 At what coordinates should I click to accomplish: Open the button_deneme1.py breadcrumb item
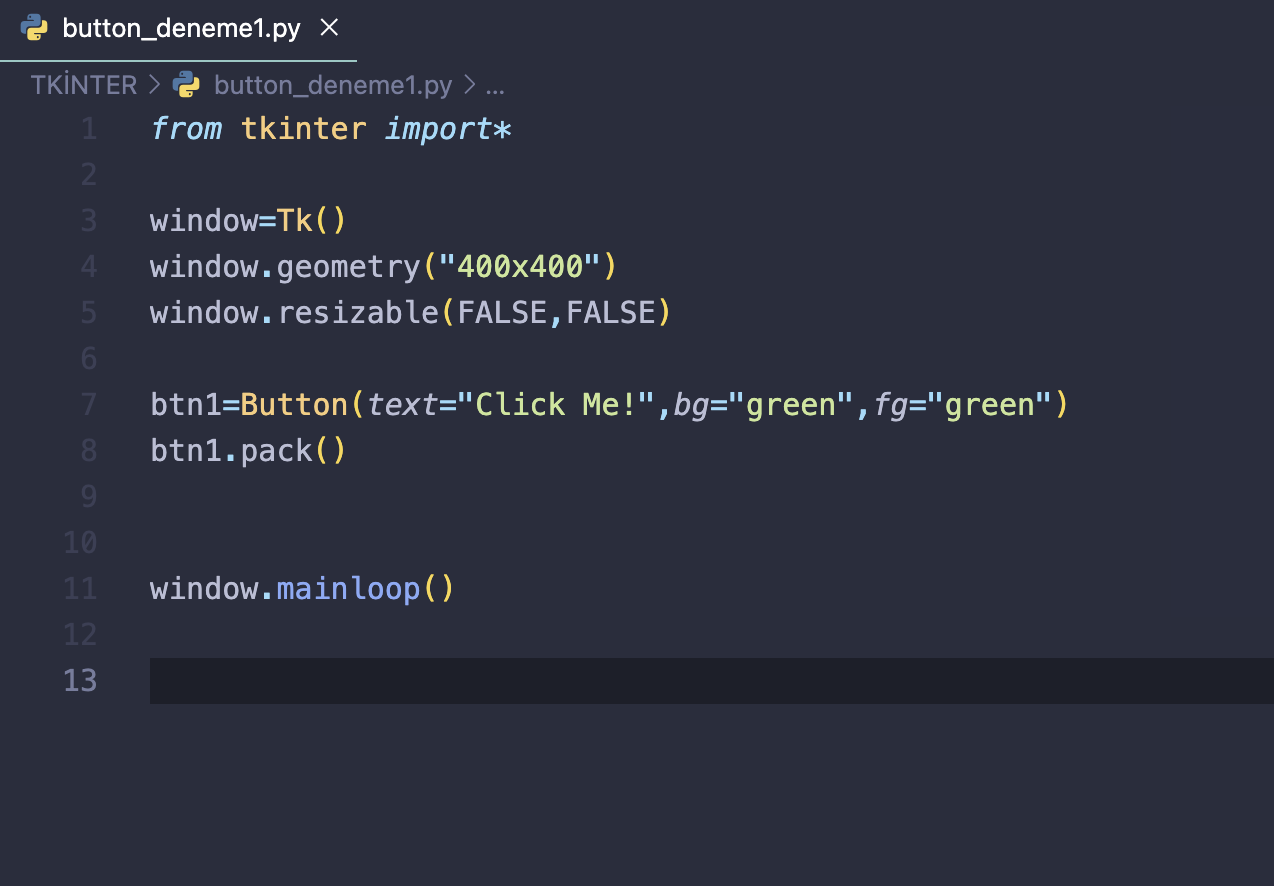(x=333, y=85)
